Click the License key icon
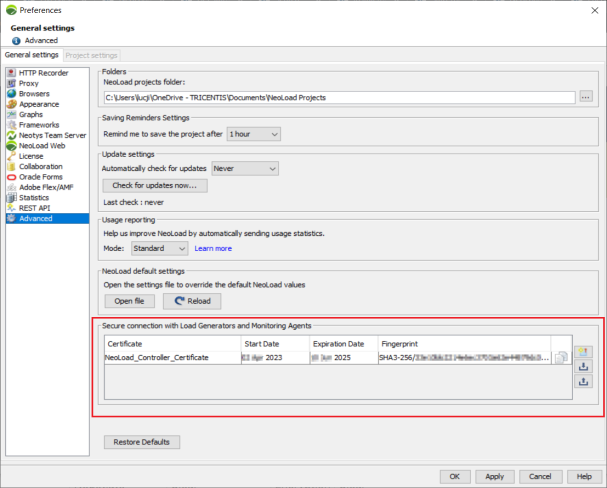 tap(11, 156)
